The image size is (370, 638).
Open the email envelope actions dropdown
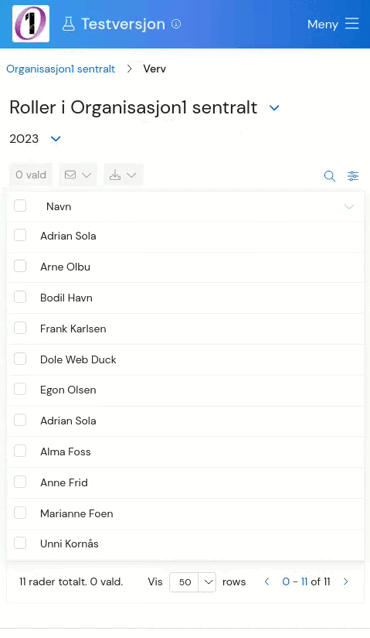coord(78,175)
